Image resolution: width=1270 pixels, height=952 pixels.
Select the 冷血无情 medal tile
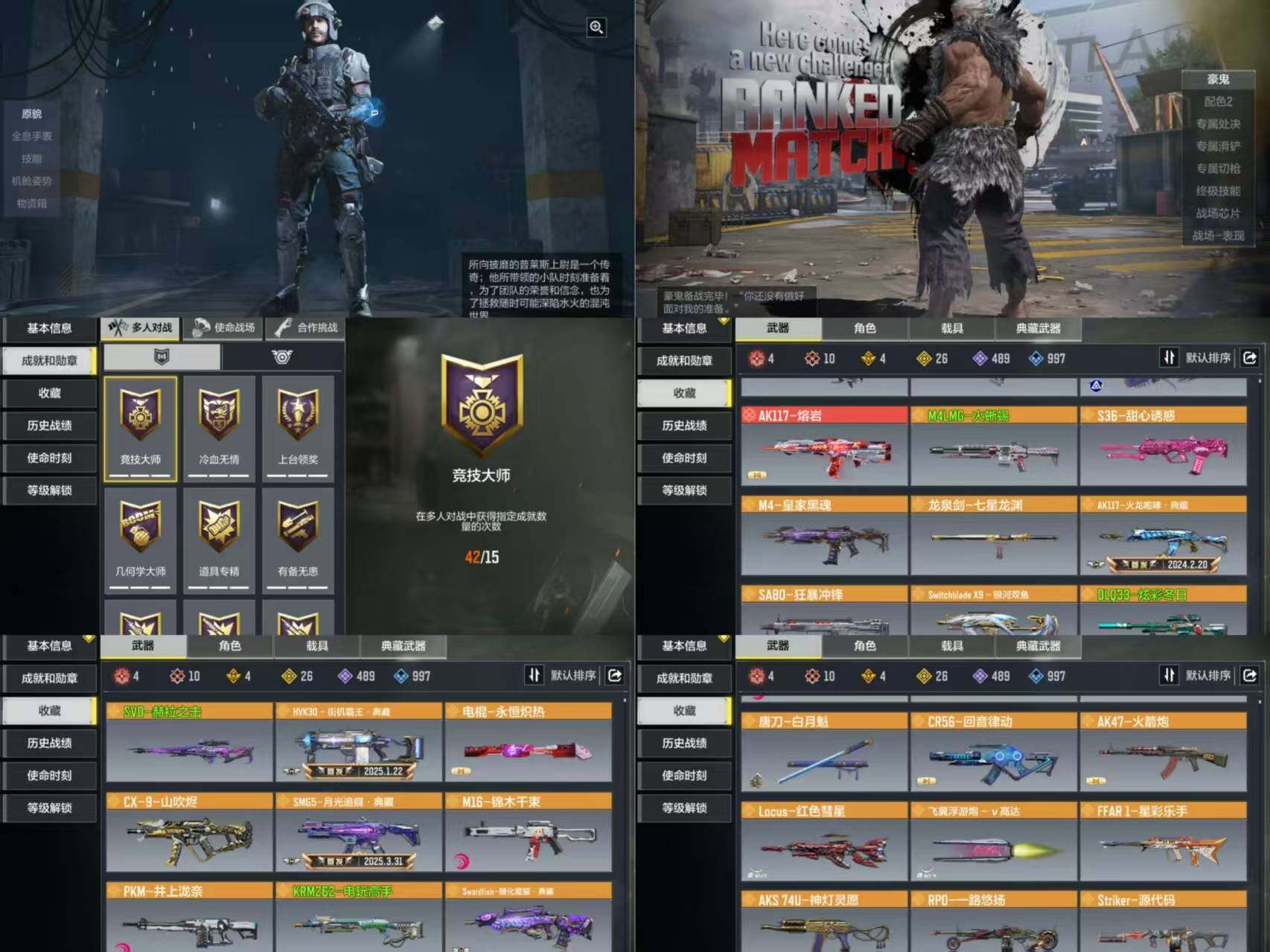pos(219,429)
